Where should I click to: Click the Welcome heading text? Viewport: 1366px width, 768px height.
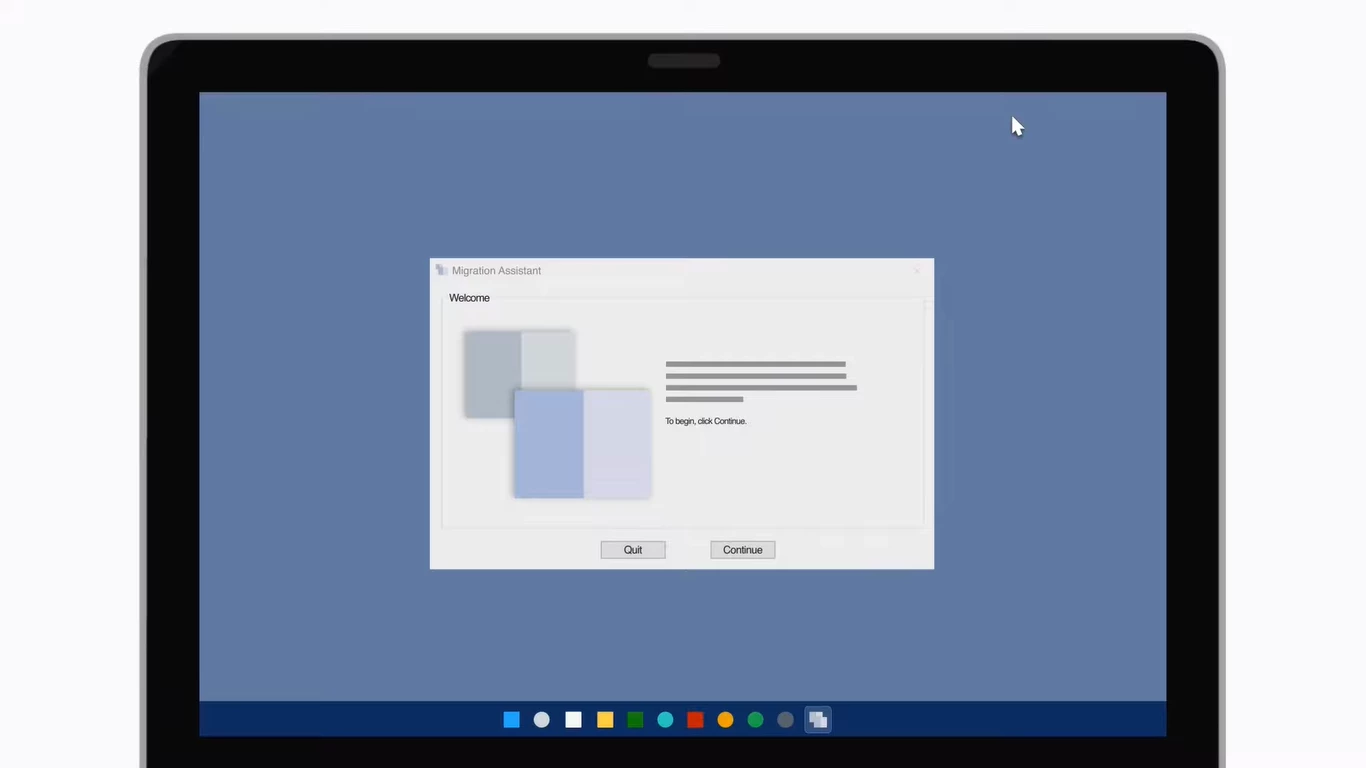click(x=469, y=298)
